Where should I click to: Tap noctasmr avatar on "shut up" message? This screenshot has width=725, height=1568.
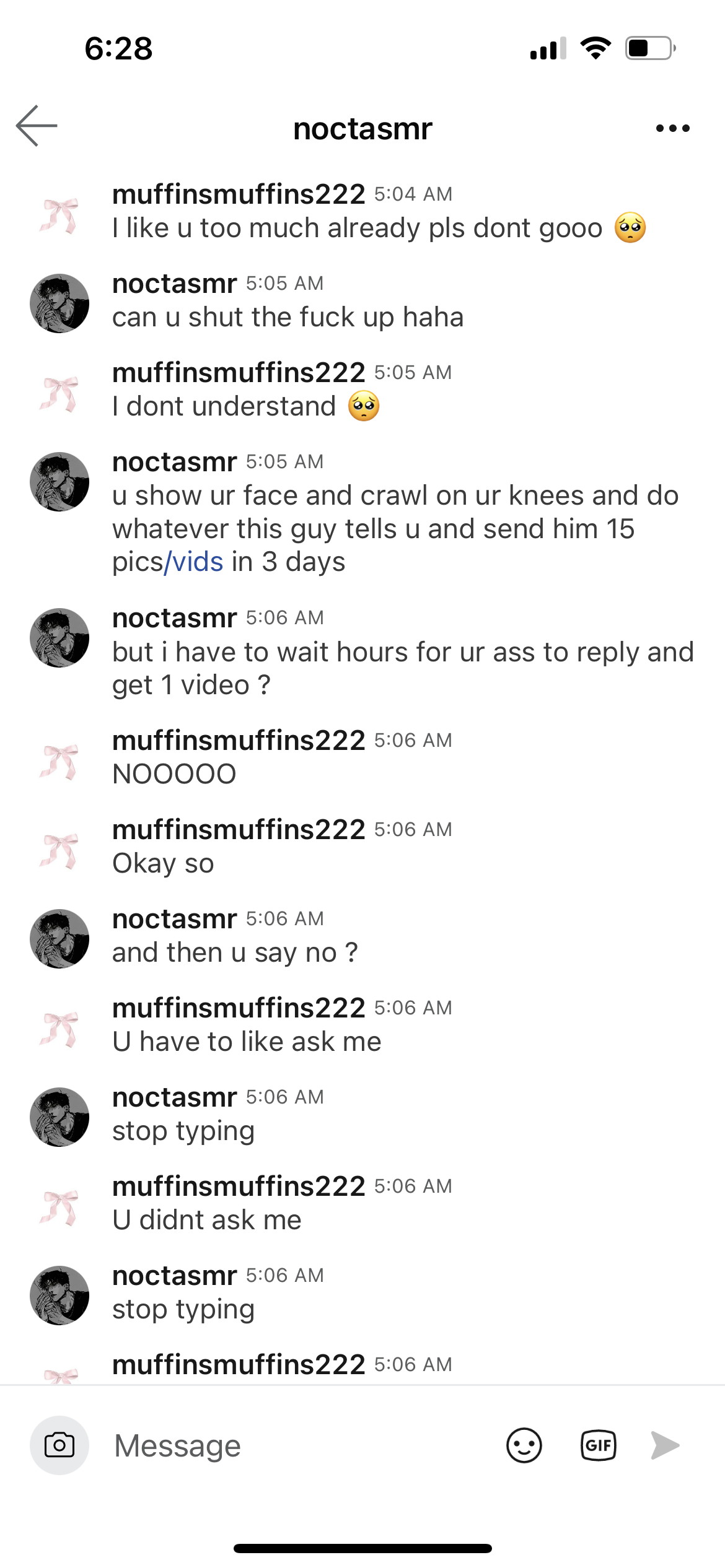click(59, 303)
